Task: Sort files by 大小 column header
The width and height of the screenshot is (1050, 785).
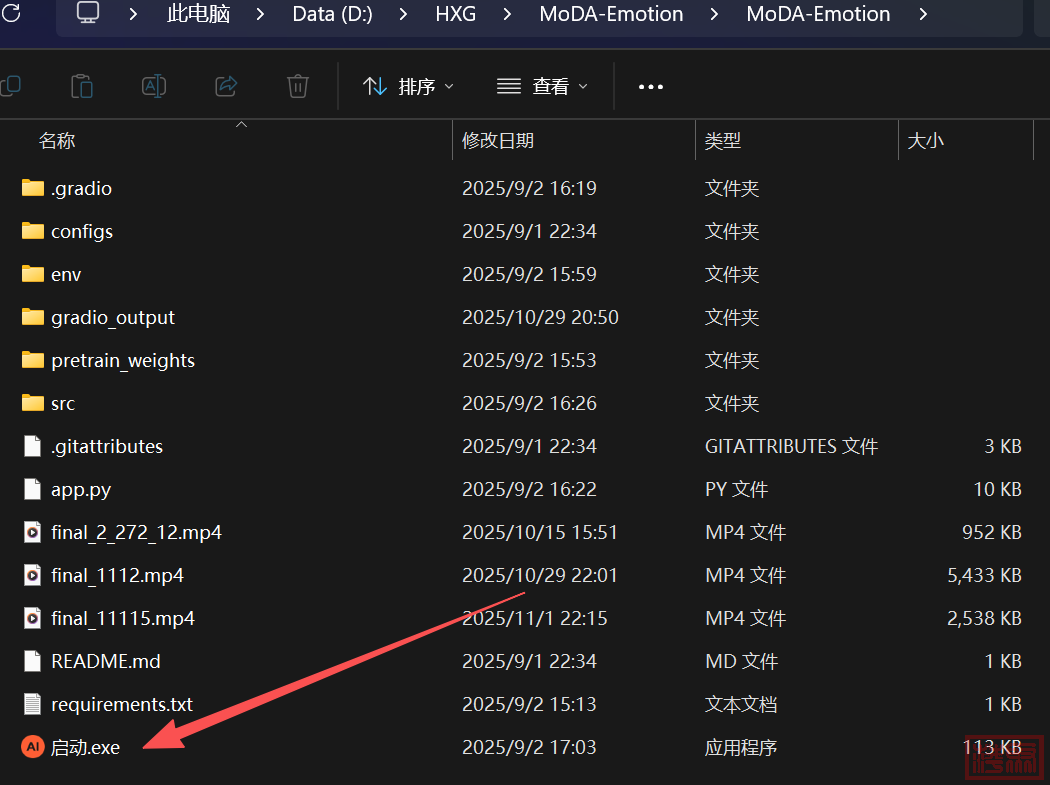Action: point(925,141)
